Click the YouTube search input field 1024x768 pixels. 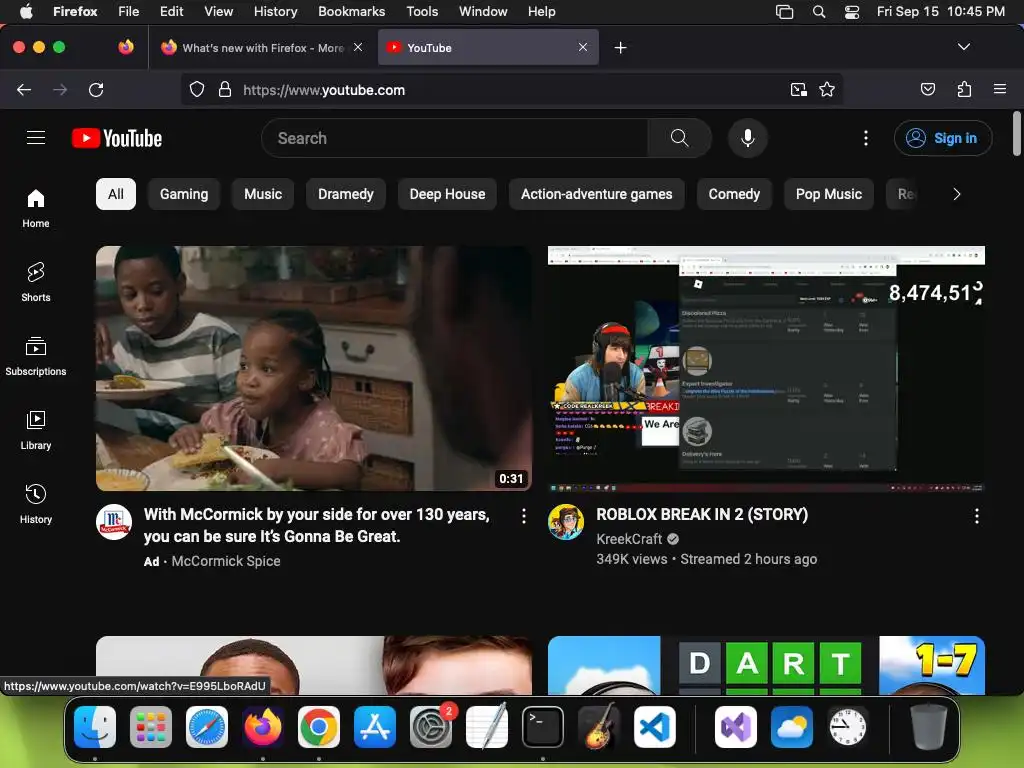pyautogui.click(x=455, y=138)
